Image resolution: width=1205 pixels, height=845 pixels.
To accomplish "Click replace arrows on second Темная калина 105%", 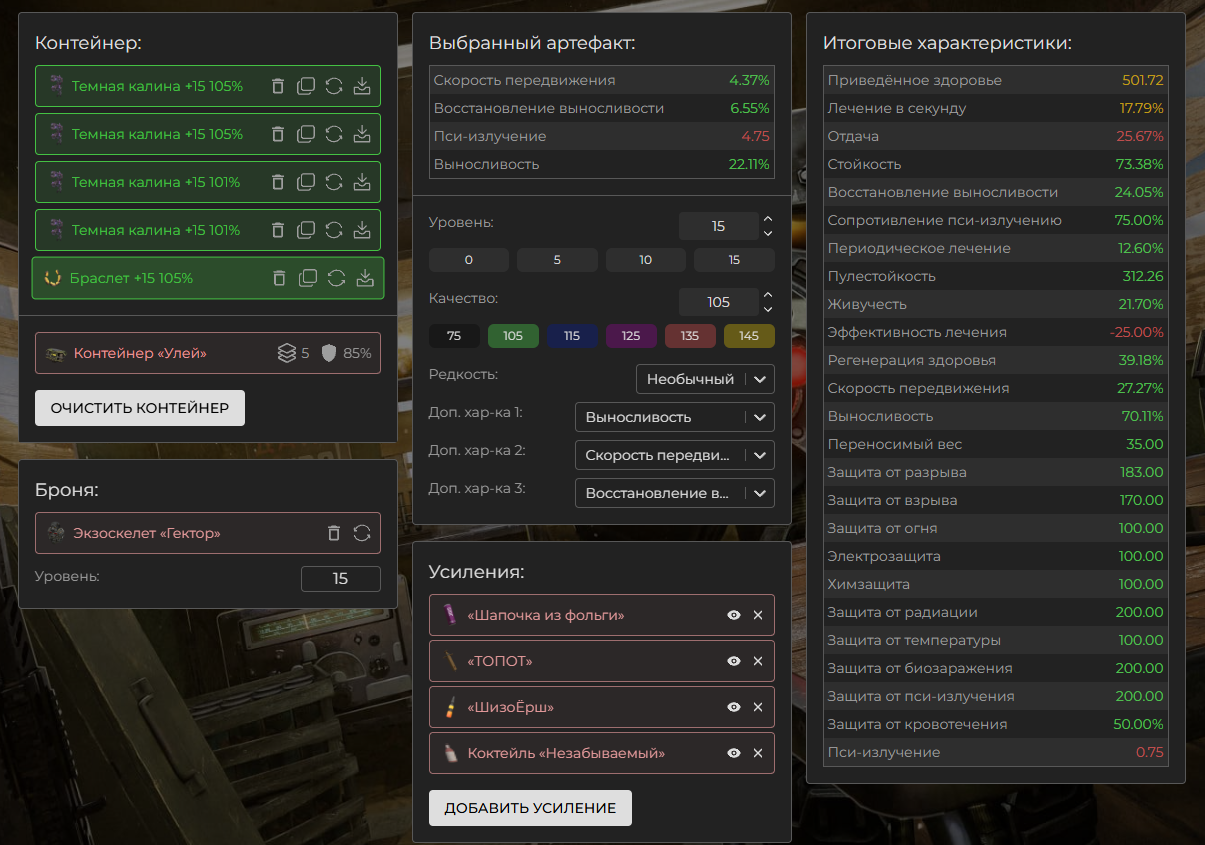I will 334,134.
